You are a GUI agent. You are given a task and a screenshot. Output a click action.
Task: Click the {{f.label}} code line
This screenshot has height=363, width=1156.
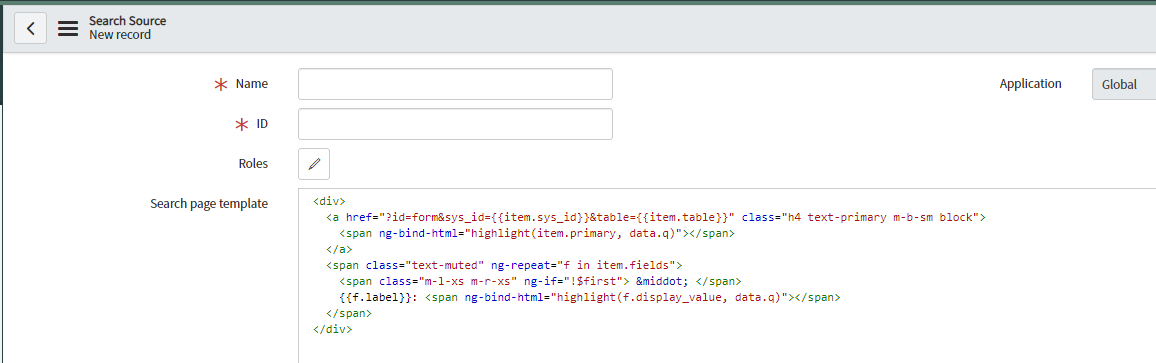pyautogui.click(x=590, y=297)
